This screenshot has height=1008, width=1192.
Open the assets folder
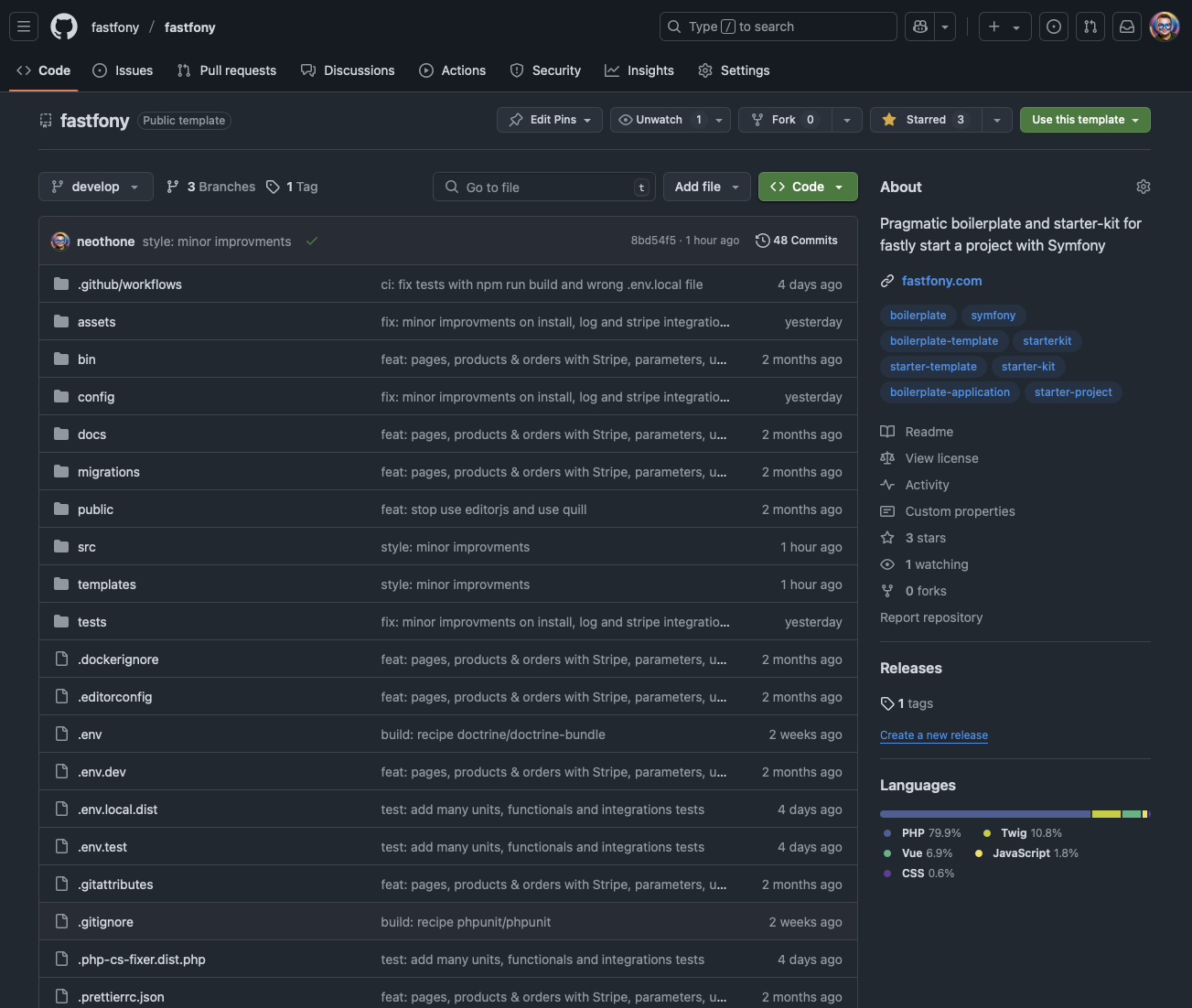(96, 322)
